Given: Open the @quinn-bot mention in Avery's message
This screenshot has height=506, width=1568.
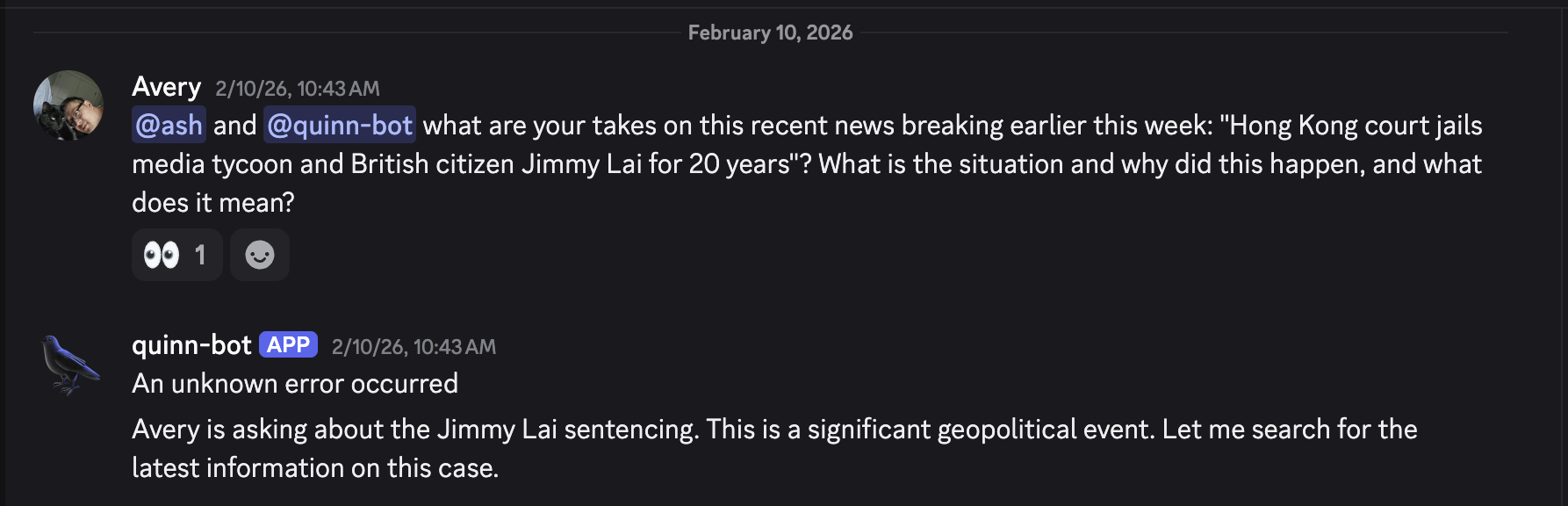Looking at the screenshot, I should coord(339,126).
